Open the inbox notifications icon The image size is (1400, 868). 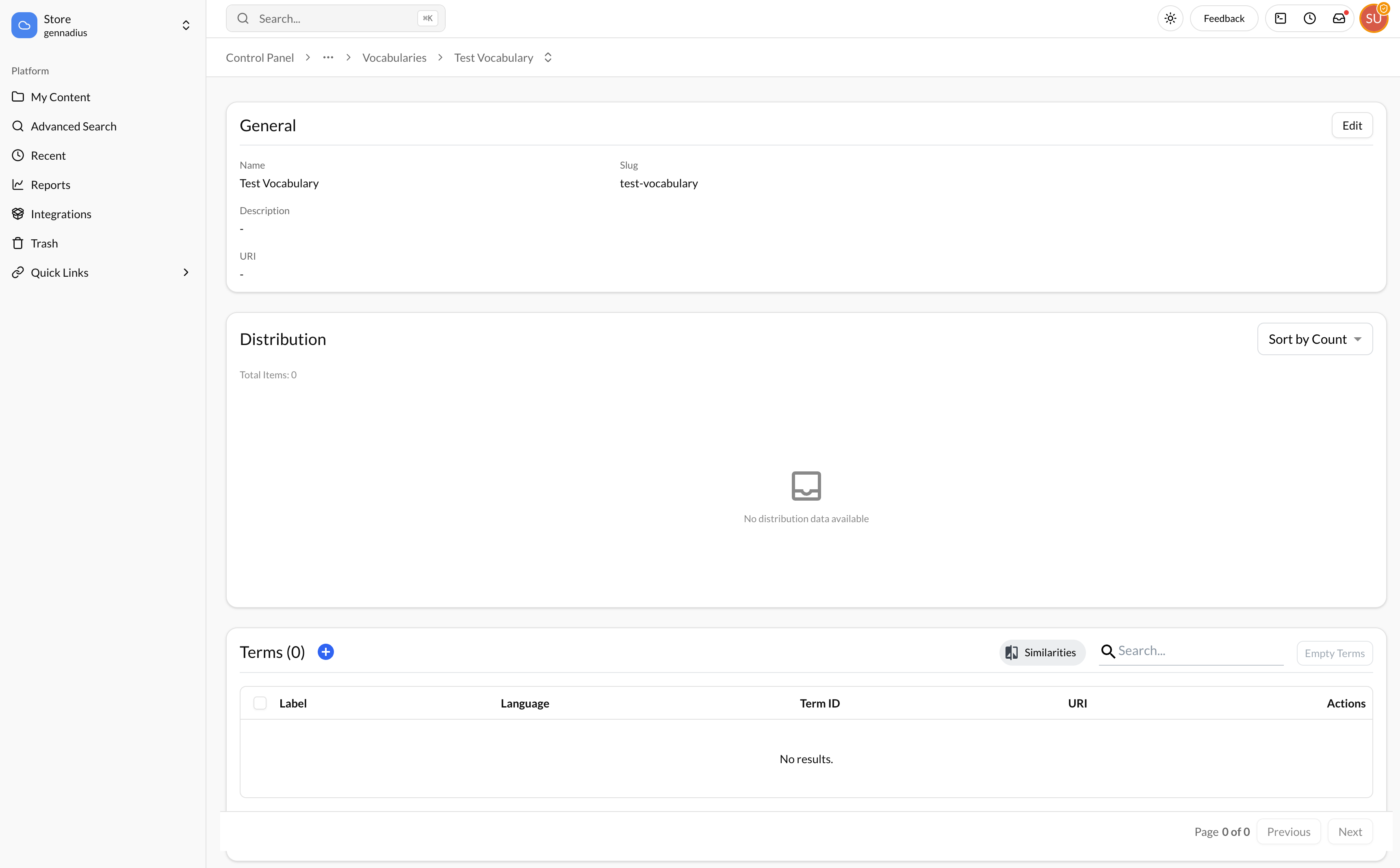pos(1339,18)
